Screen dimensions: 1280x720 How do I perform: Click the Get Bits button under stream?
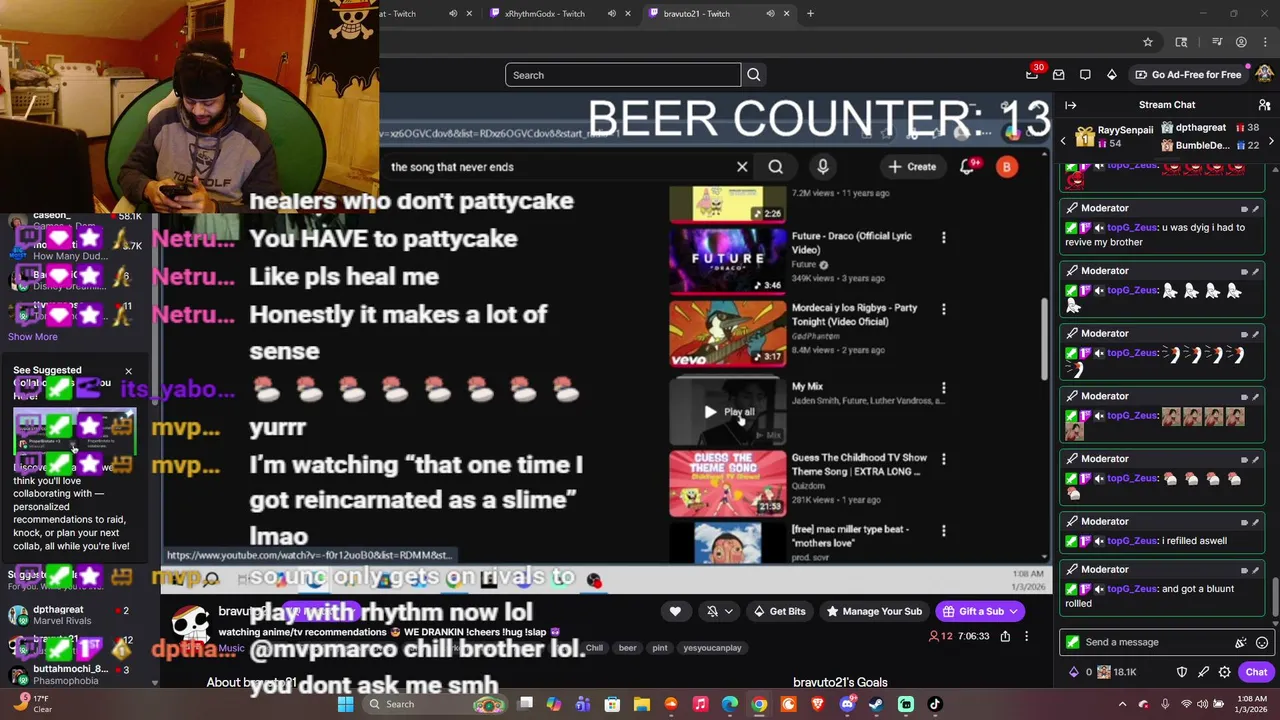pos(779,611)
